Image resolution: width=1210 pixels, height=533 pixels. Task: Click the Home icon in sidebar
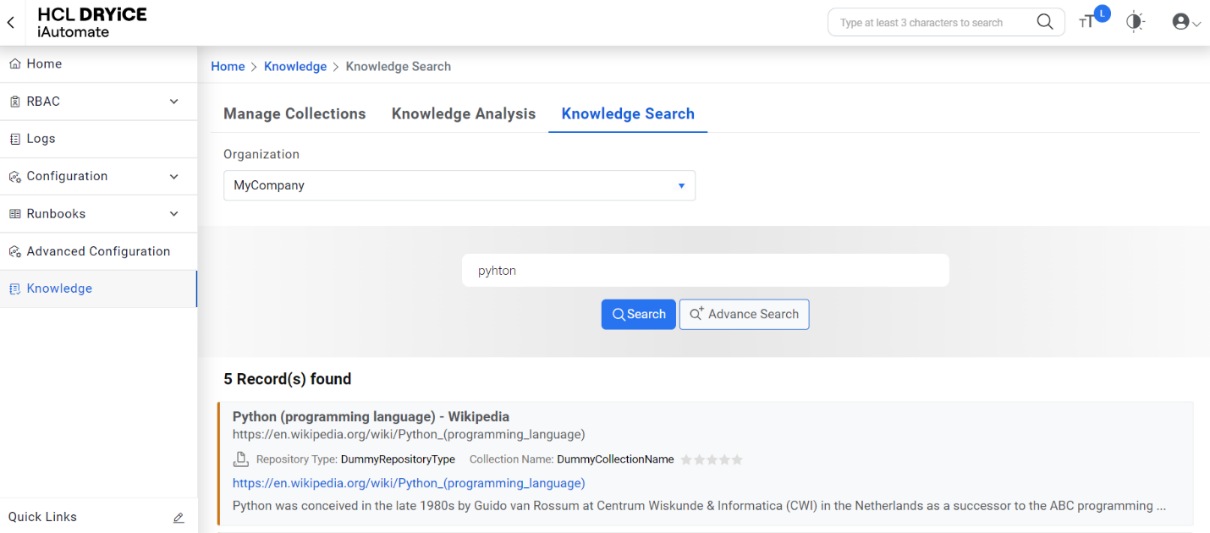[15, 64]
